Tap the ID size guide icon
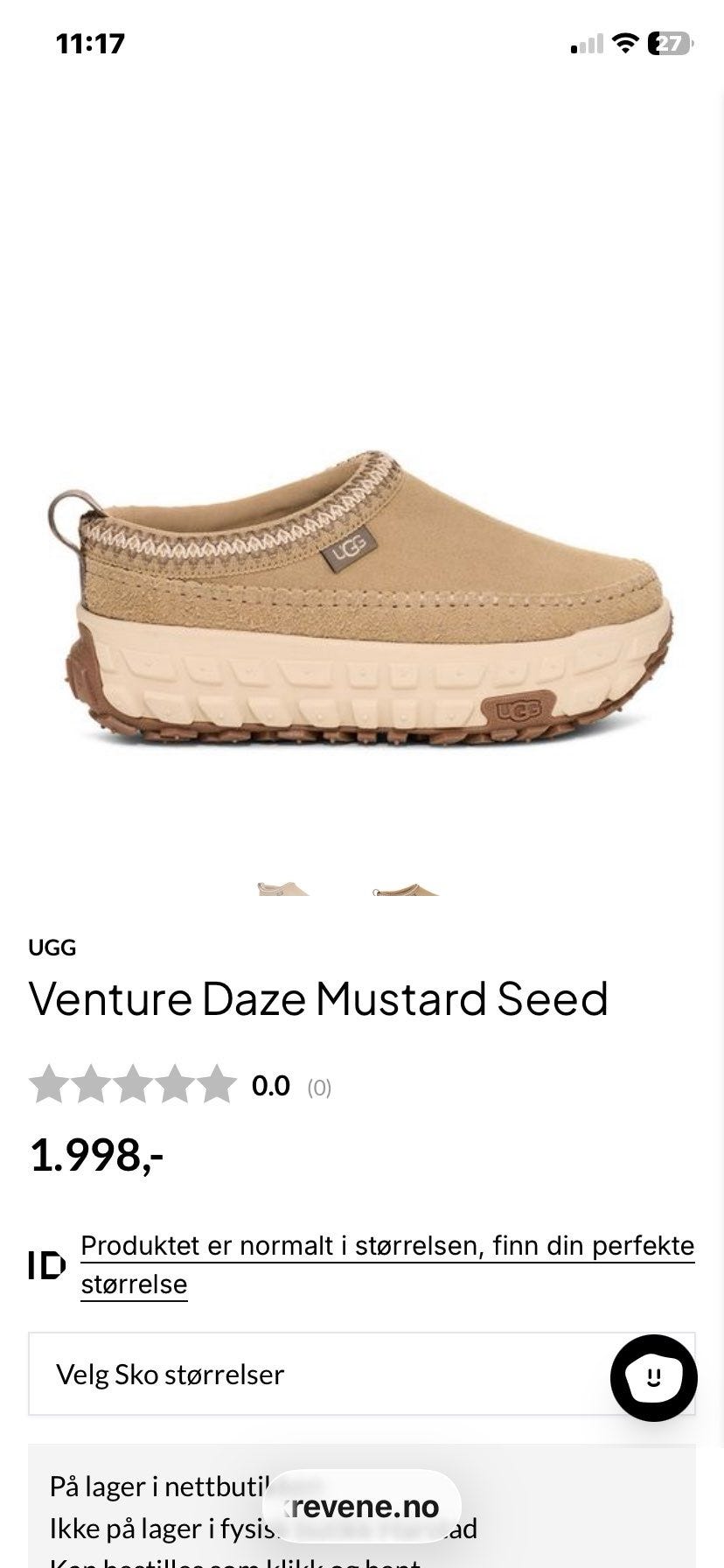This screenshot has width=724, height=1568. 46,1265
